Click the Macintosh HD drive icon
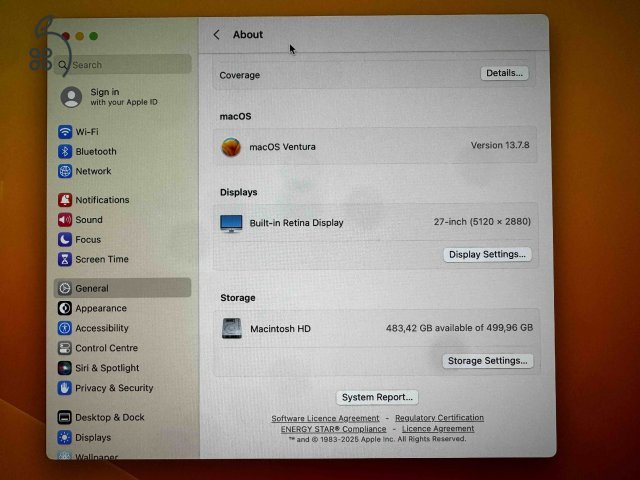This screenshot has width=640, height=480. pos(231,329)
